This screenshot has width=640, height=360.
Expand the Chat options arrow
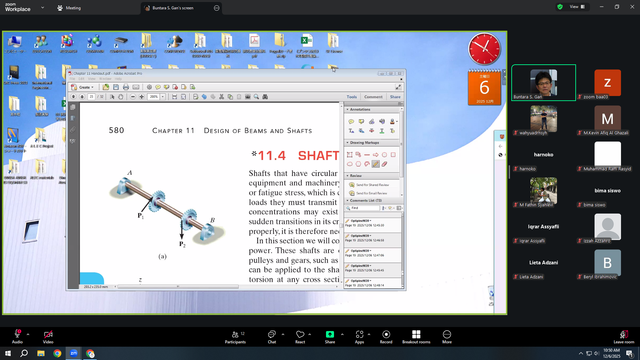[x=282, y=334]
